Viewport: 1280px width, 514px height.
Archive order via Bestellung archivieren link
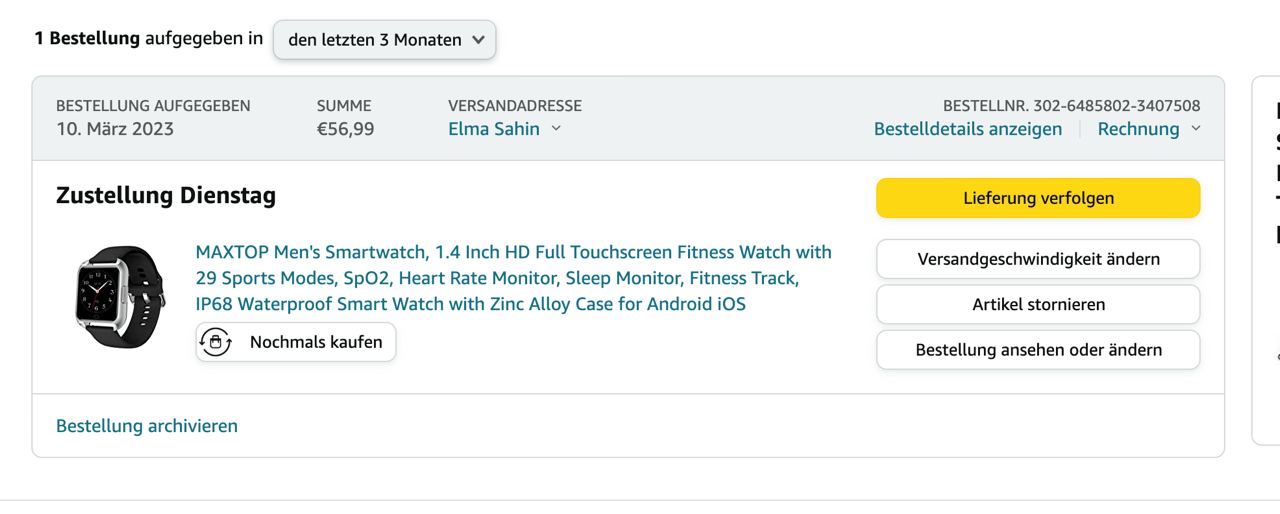tap(147, 426)
